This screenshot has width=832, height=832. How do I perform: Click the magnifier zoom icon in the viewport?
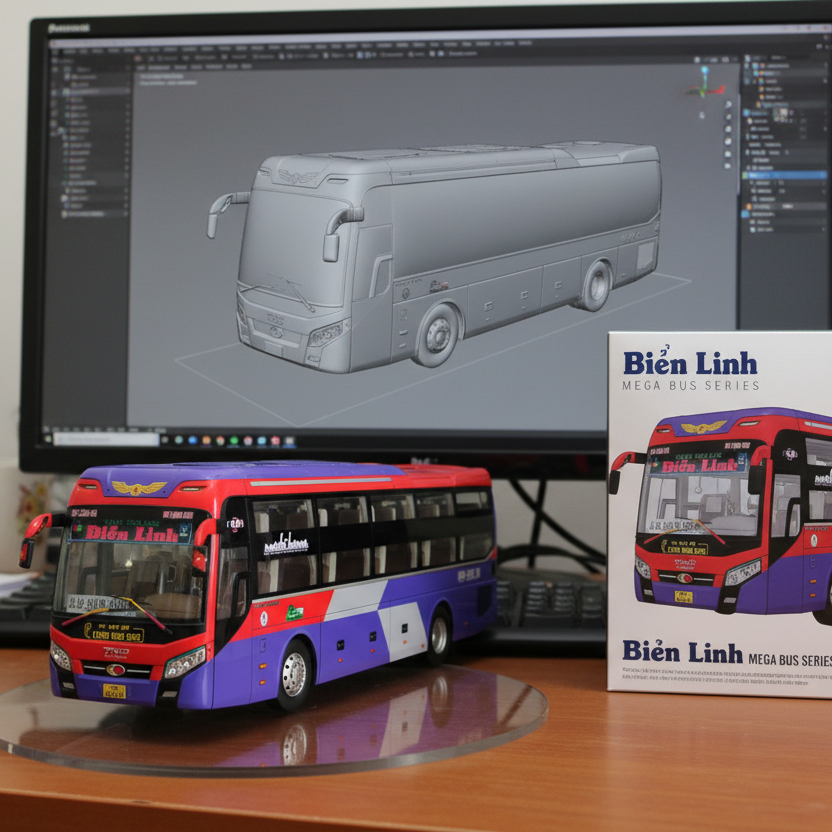[x=729, y=105]
